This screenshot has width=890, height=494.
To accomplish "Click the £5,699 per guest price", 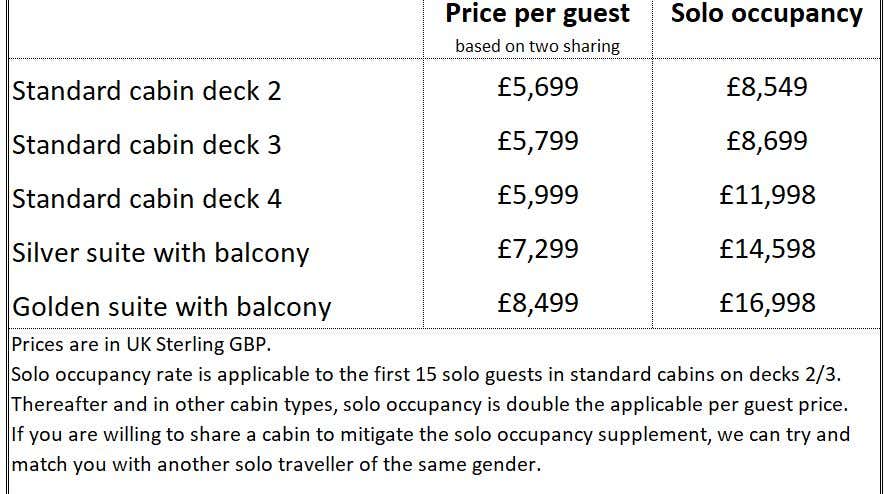I will click(x=538, y=87).
